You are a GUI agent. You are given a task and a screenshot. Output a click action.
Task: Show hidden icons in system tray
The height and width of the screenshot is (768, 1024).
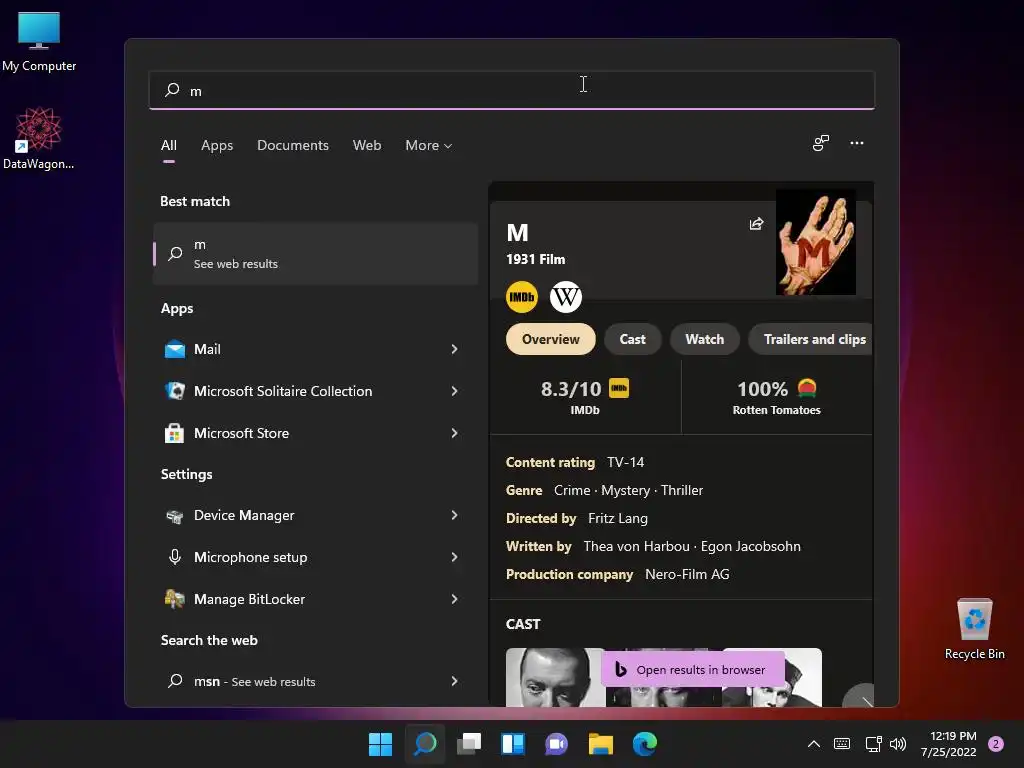tap(814, 744)
